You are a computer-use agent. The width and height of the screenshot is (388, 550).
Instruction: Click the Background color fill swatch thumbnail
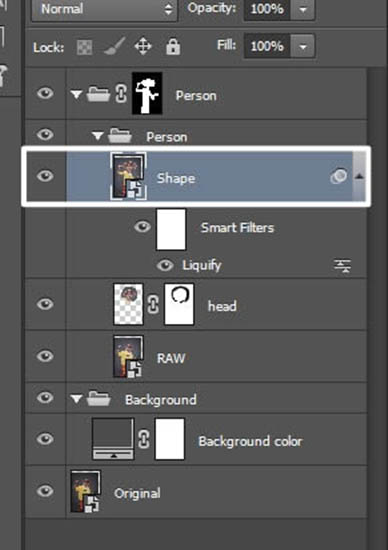pyautogui.click(x=113, y=439)
